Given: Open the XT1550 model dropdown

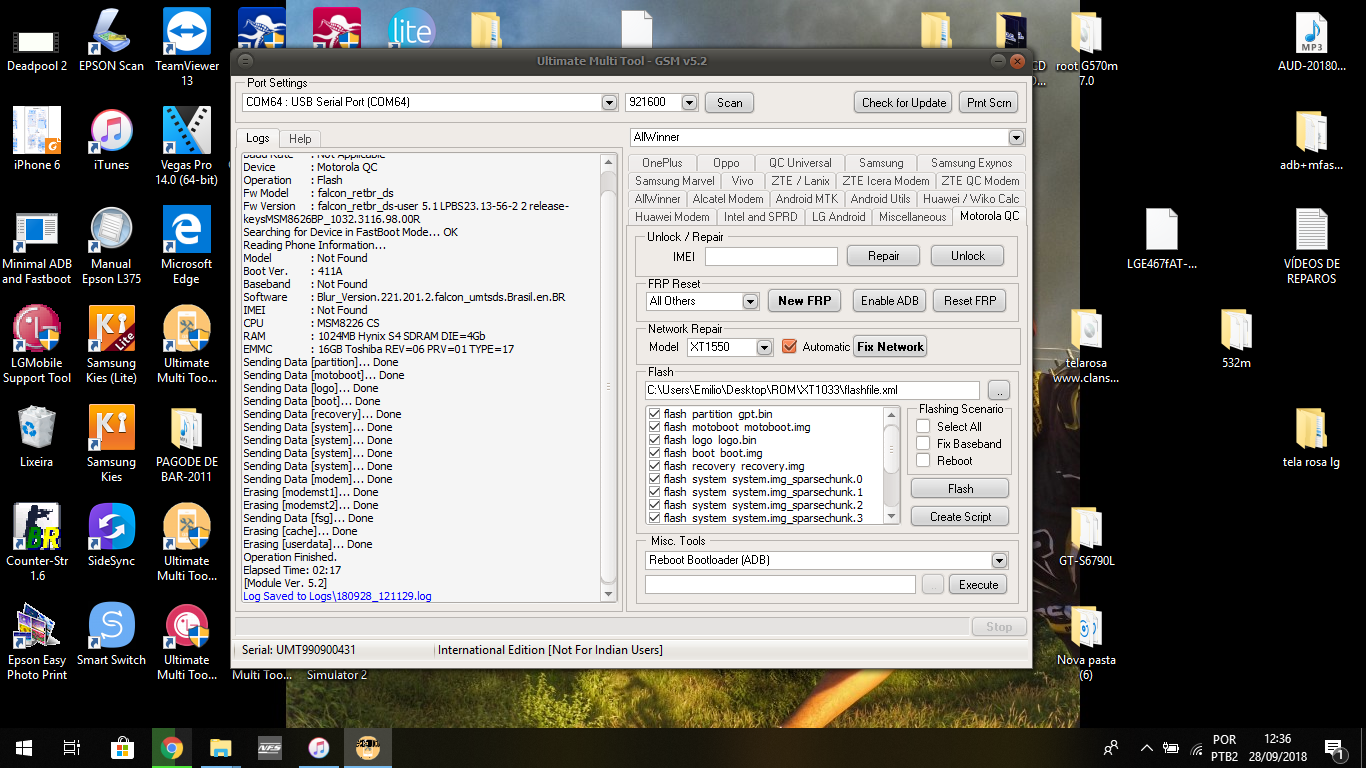Looking at the screenshot, I should (x=765, y=347).
